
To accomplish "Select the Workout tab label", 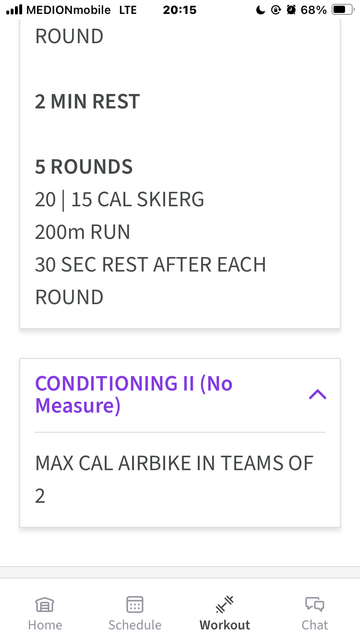I will pos(224,625).
